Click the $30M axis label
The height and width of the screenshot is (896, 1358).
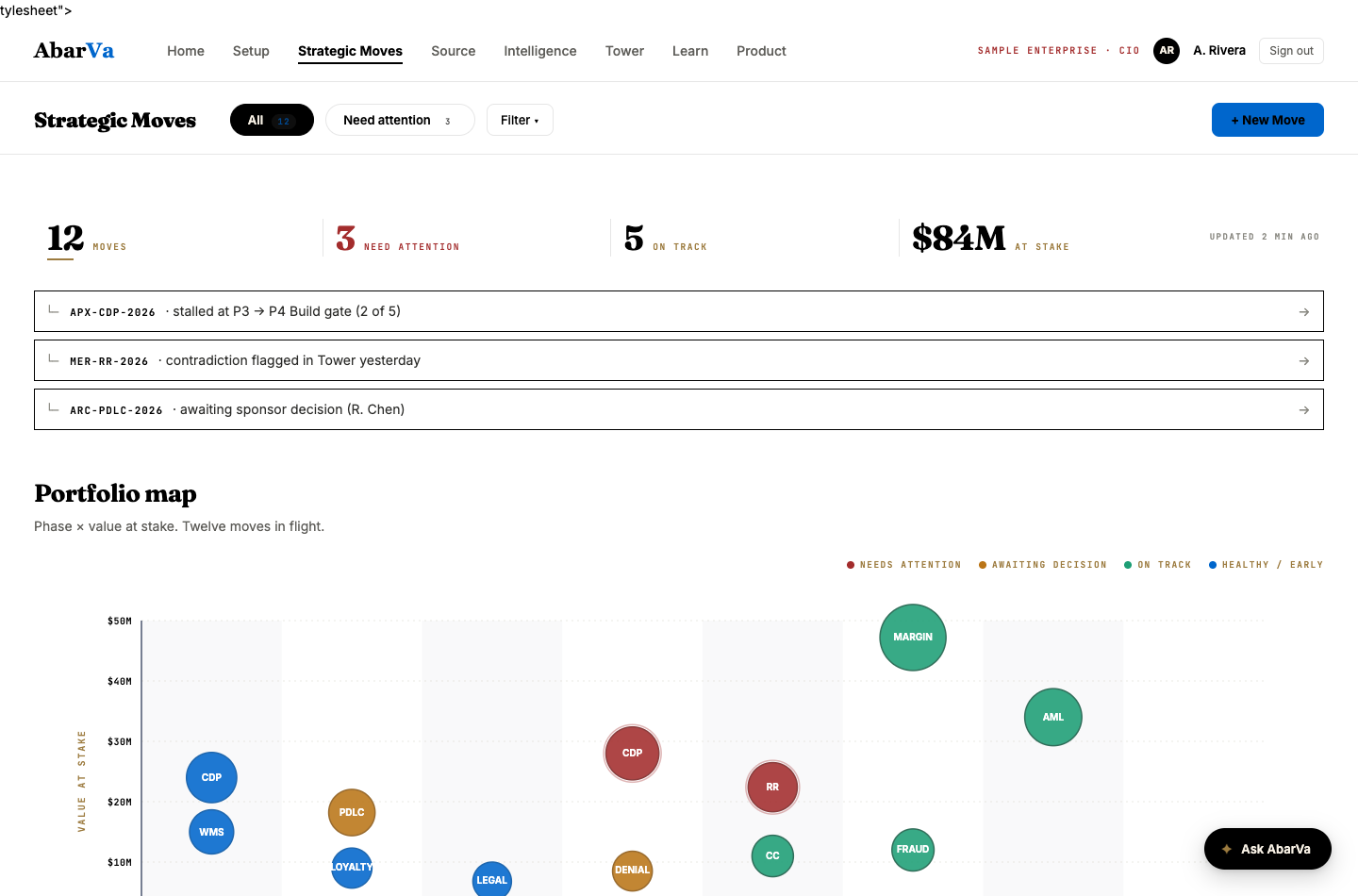coord(120,741)
